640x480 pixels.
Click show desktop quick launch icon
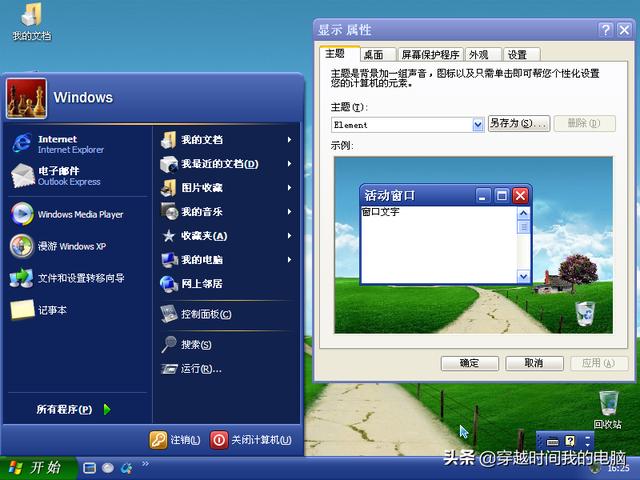tap(89, 468)
